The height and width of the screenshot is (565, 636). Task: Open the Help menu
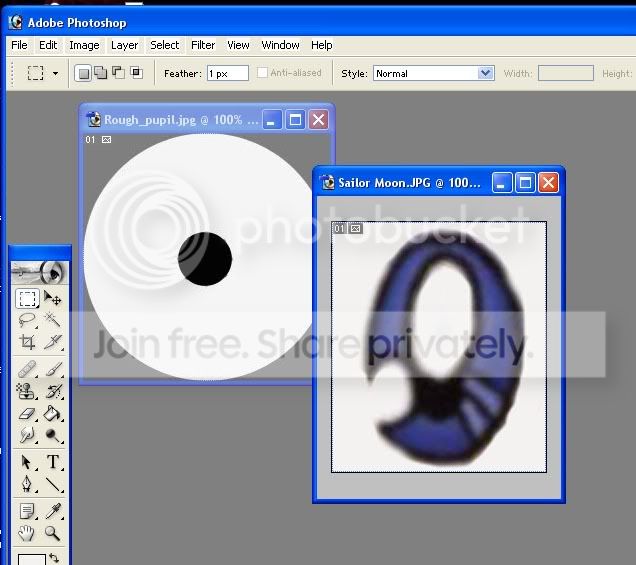click(x=322, y=45)
